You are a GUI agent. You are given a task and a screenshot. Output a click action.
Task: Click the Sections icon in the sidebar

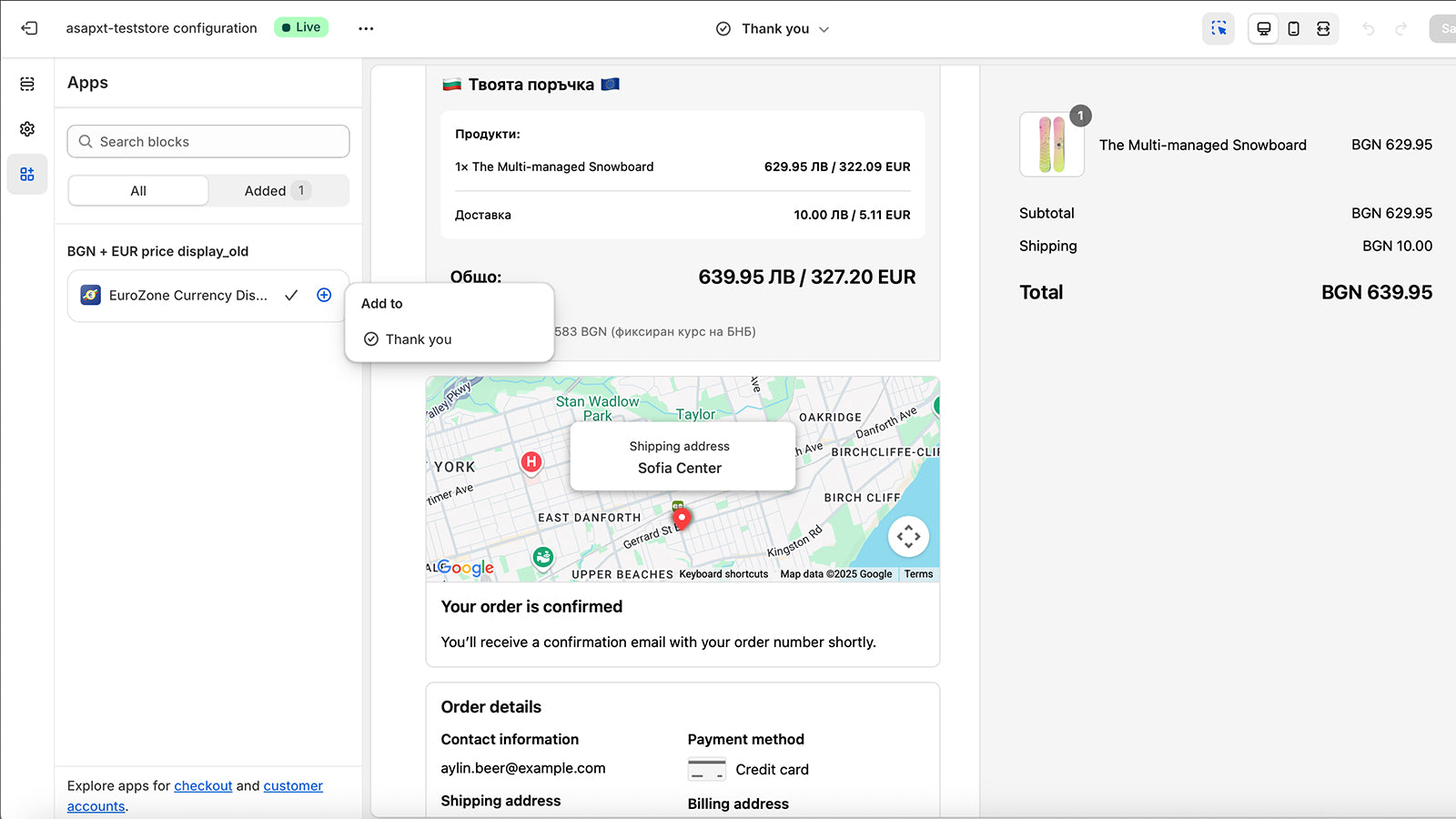26,83
